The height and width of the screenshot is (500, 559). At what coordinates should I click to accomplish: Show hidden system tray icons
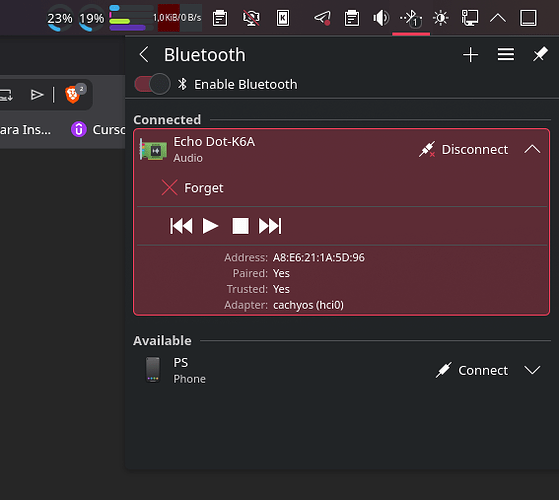(498, 18)
